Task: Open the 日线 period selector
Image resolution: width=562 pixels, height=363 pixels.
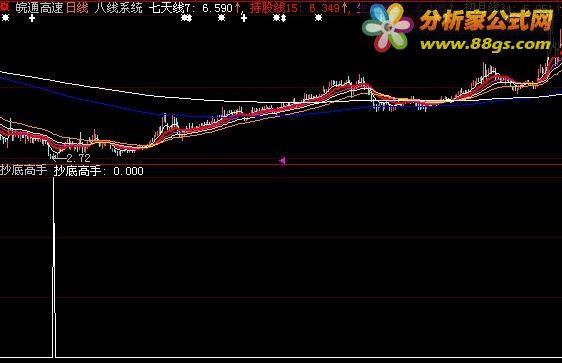Action: 77,8
